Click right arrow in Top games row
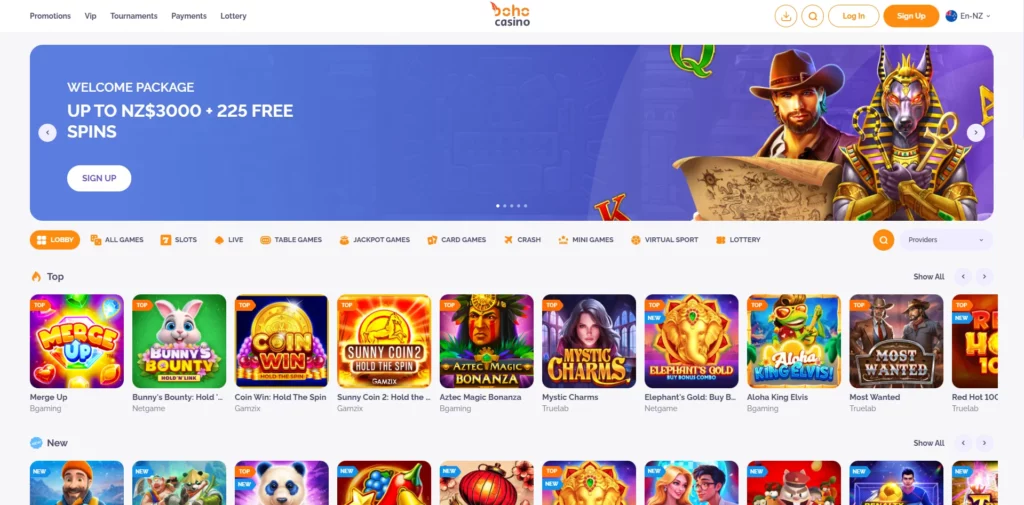The width and height of the screenshot is (1024, 505). click(x=985, y=276)
